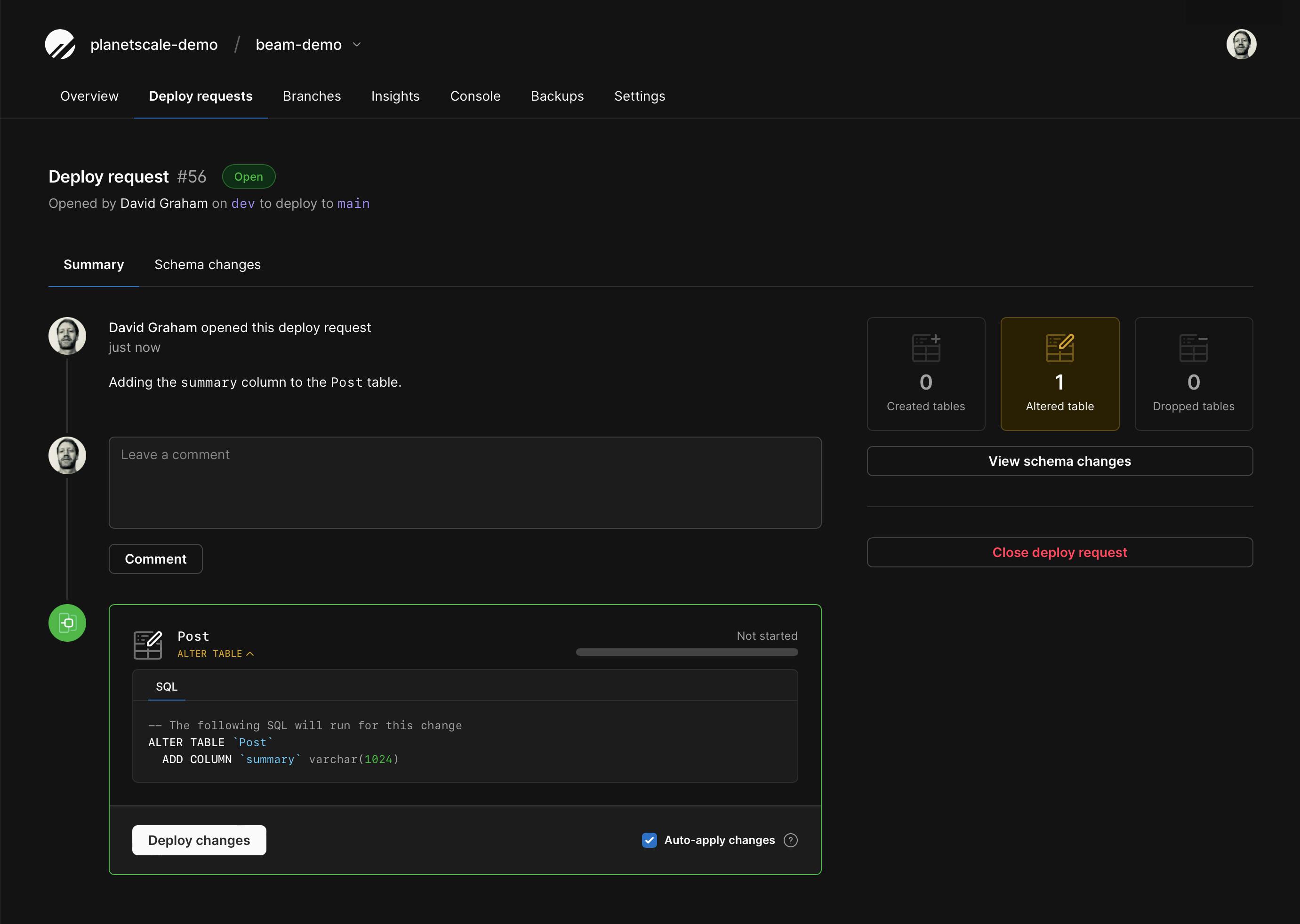Click the Auto-apply changes help question icon
Screen dimensions: 1300x924
790,840
